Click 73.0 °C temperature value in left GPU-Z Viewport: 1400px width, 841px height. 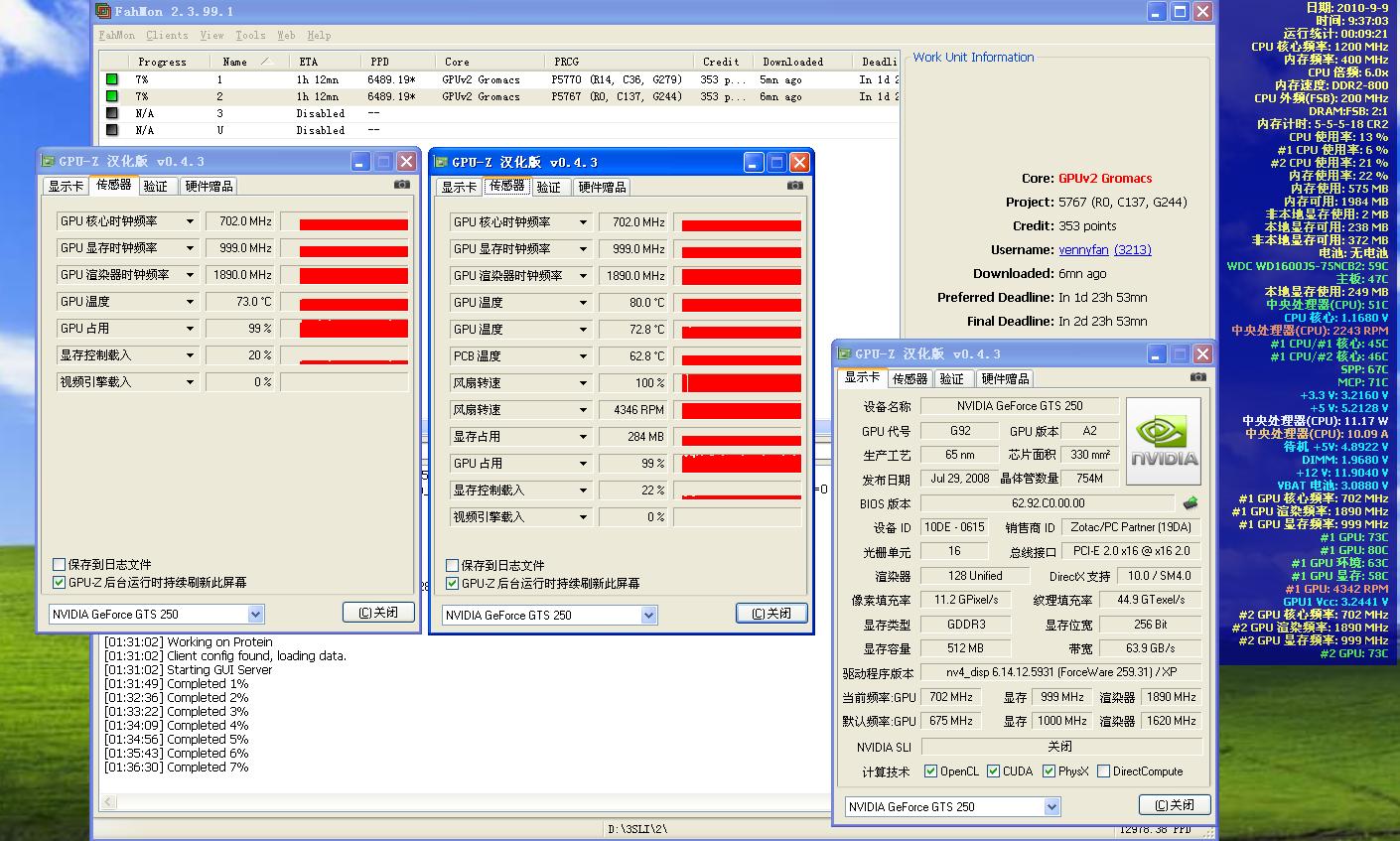[x=239, y=302]
